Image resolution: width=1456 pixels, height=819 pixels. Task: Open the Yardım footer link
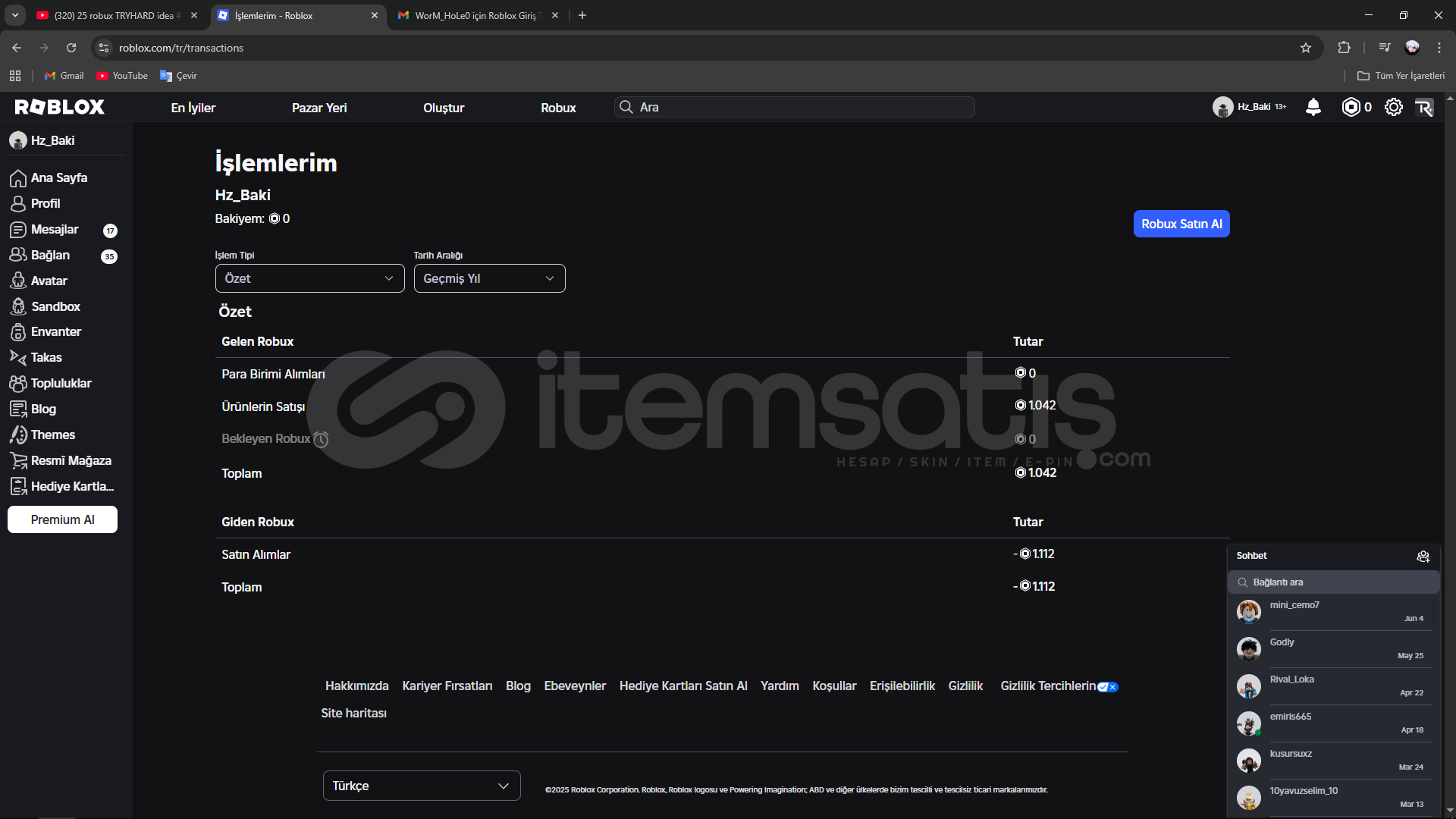(780, 686)
